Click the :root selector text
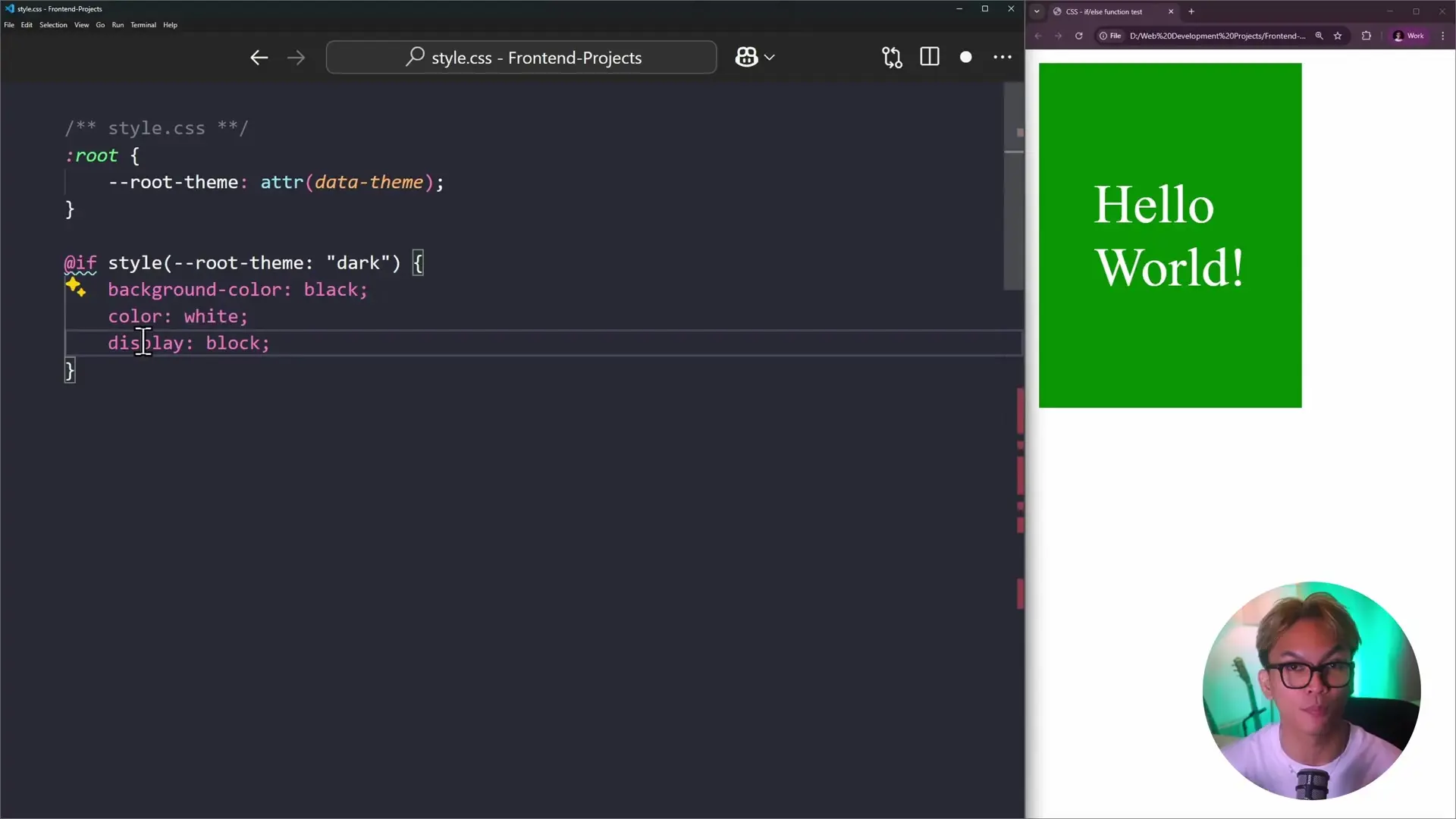 coord(92,155)
